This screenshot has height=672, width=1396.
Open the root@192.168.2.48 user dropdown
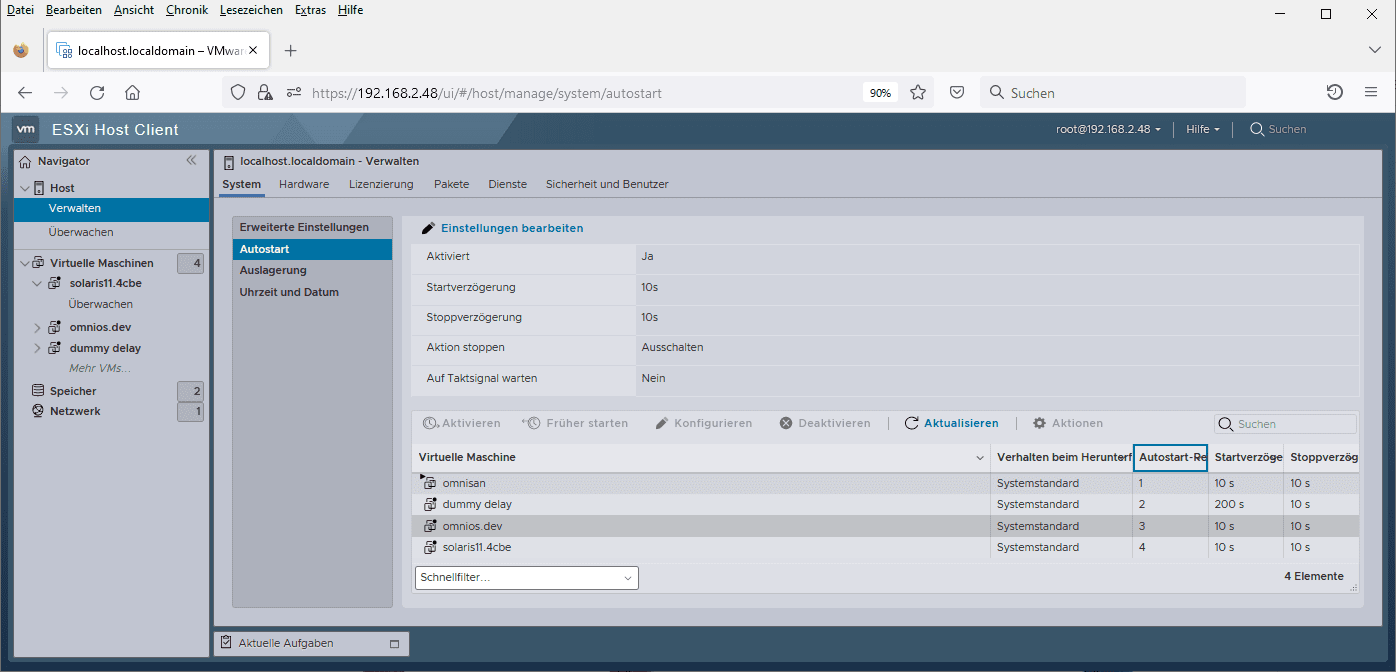click(x=1108, y=129)
